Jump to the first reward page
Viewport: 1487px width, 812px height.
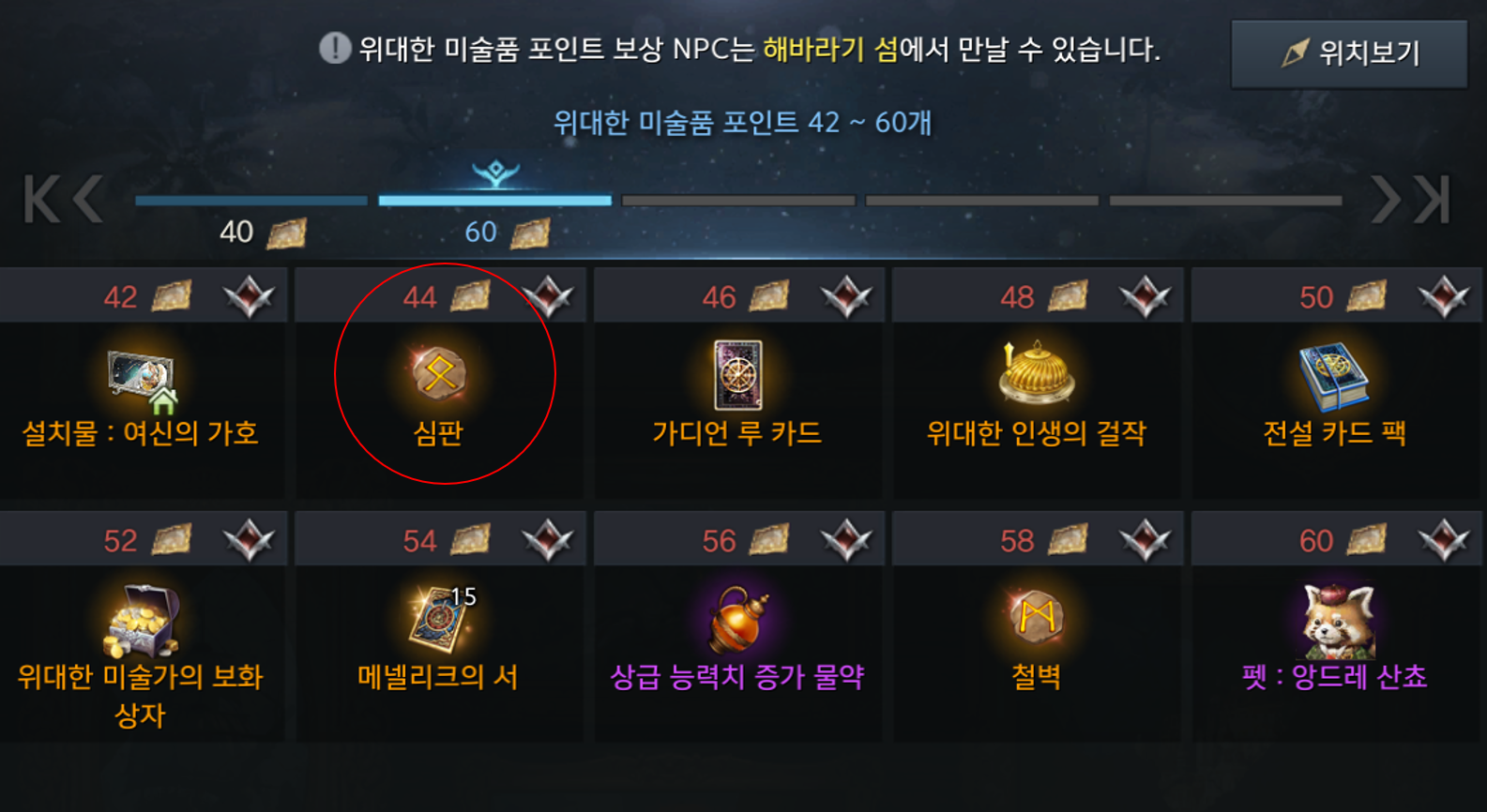(42, 199)
